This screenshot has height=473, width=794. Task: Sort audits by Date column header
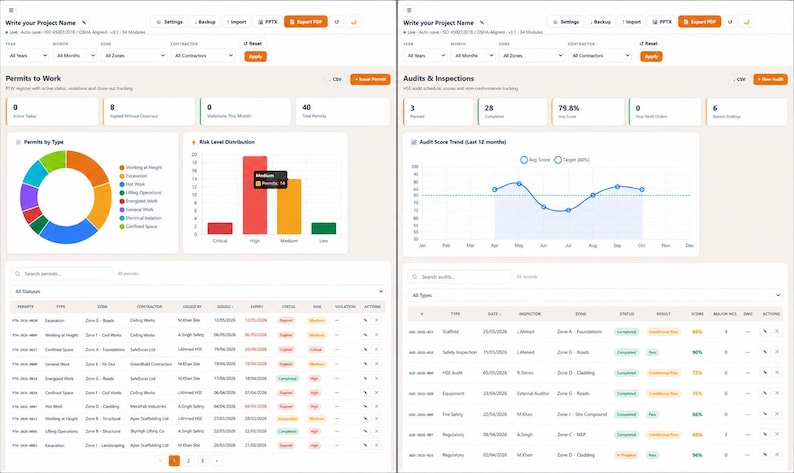pyautogui.click(x=494, y=314)
